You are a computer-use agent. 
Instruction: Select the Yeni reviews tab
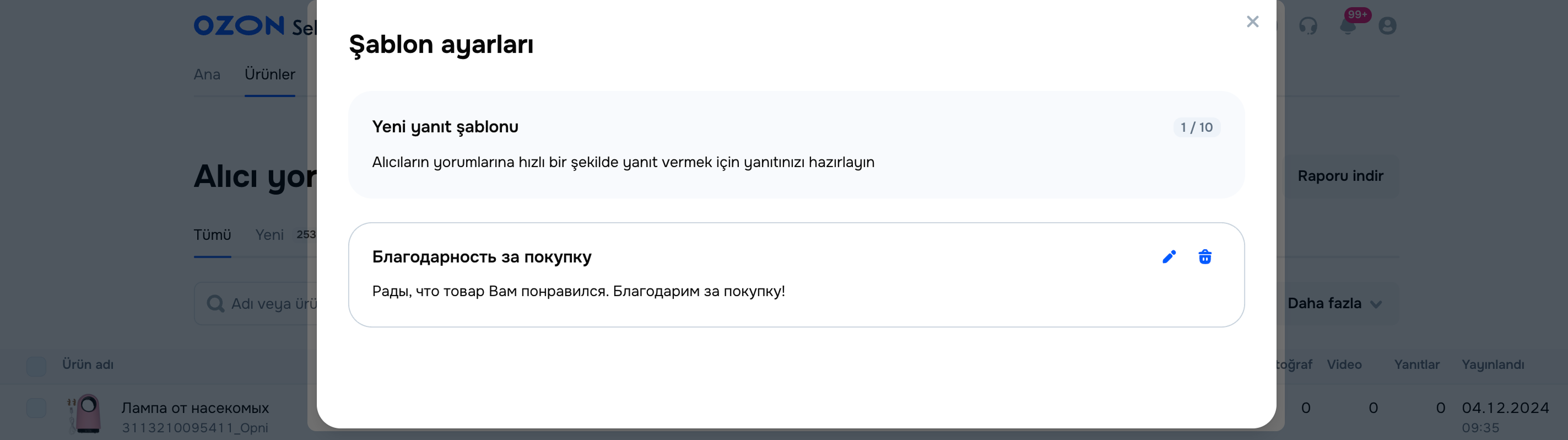tap(269, 235)
